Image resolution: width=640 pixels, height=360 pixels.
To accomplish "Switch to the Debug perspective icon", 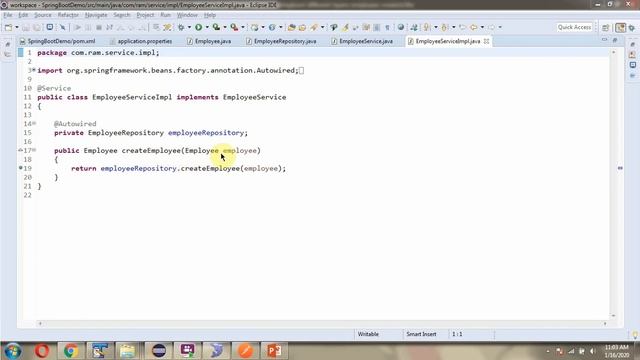I will tap(632, 27).
